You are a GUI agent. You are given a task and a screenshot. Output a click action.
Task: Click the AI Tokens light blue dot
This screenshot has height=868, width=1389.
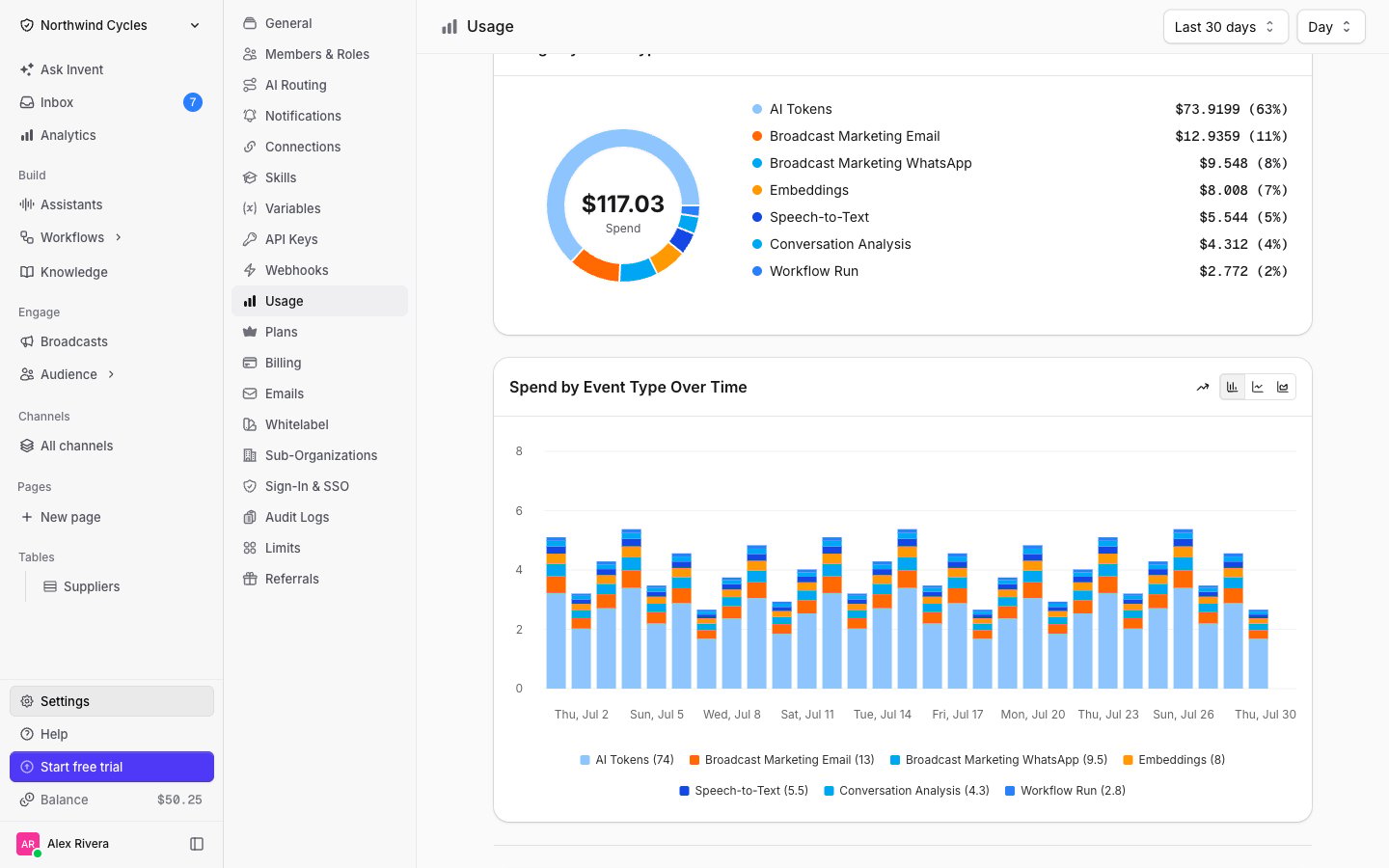(x=757, y=109)
